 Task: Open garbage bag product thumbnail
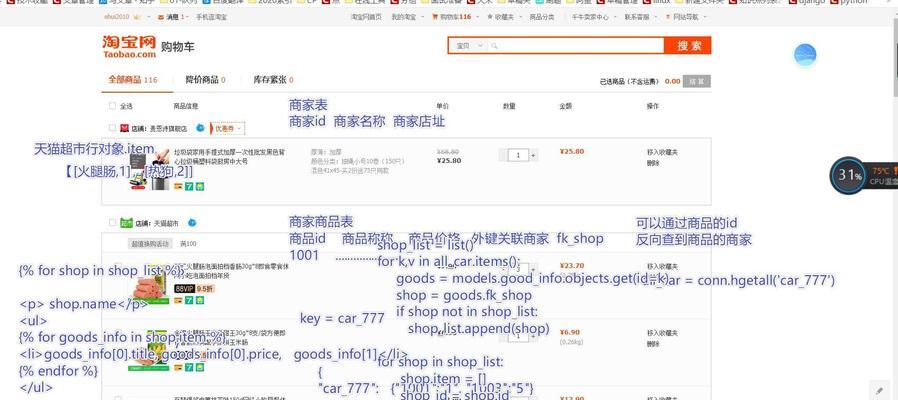(x=150, y=169)
